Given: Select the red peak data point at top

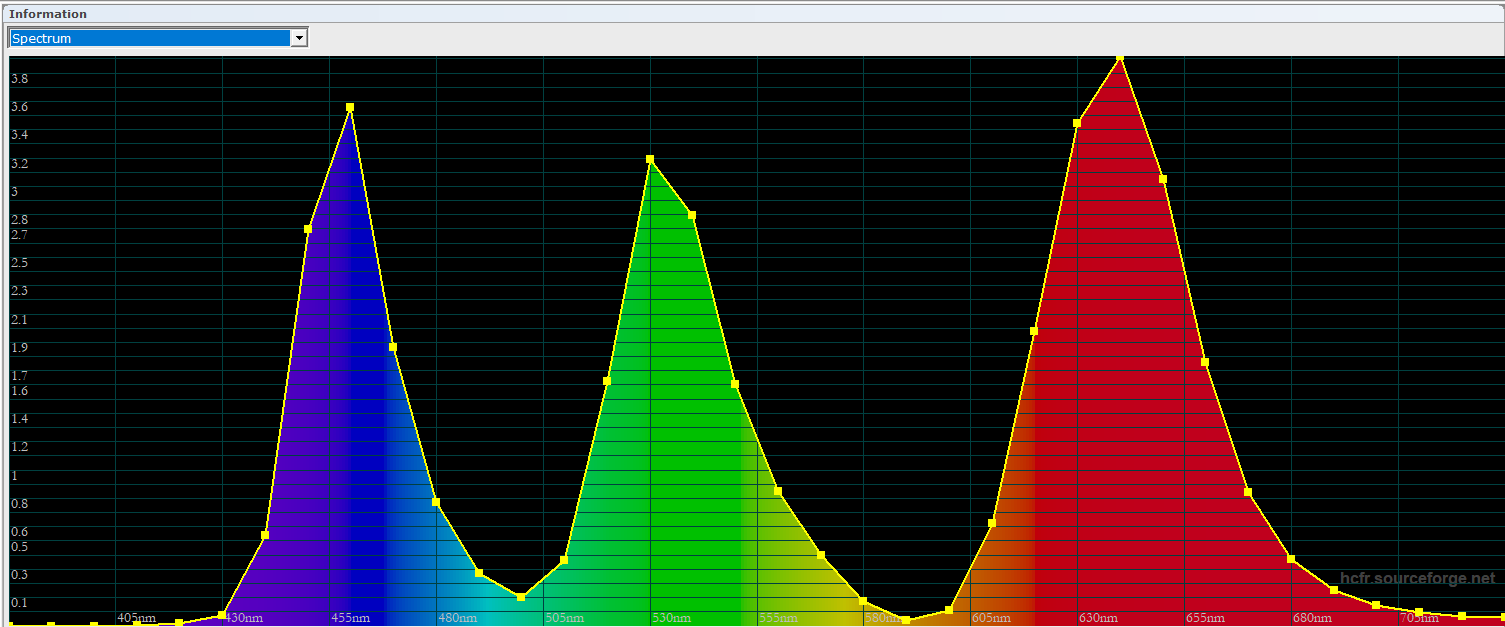Looking at the screenshot, I should [1120, 58].
